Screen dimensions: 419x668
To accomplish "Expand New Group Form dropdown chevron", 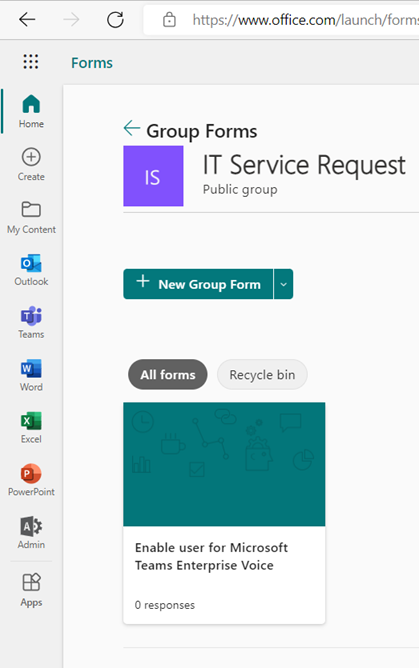I will coord(284,284).
